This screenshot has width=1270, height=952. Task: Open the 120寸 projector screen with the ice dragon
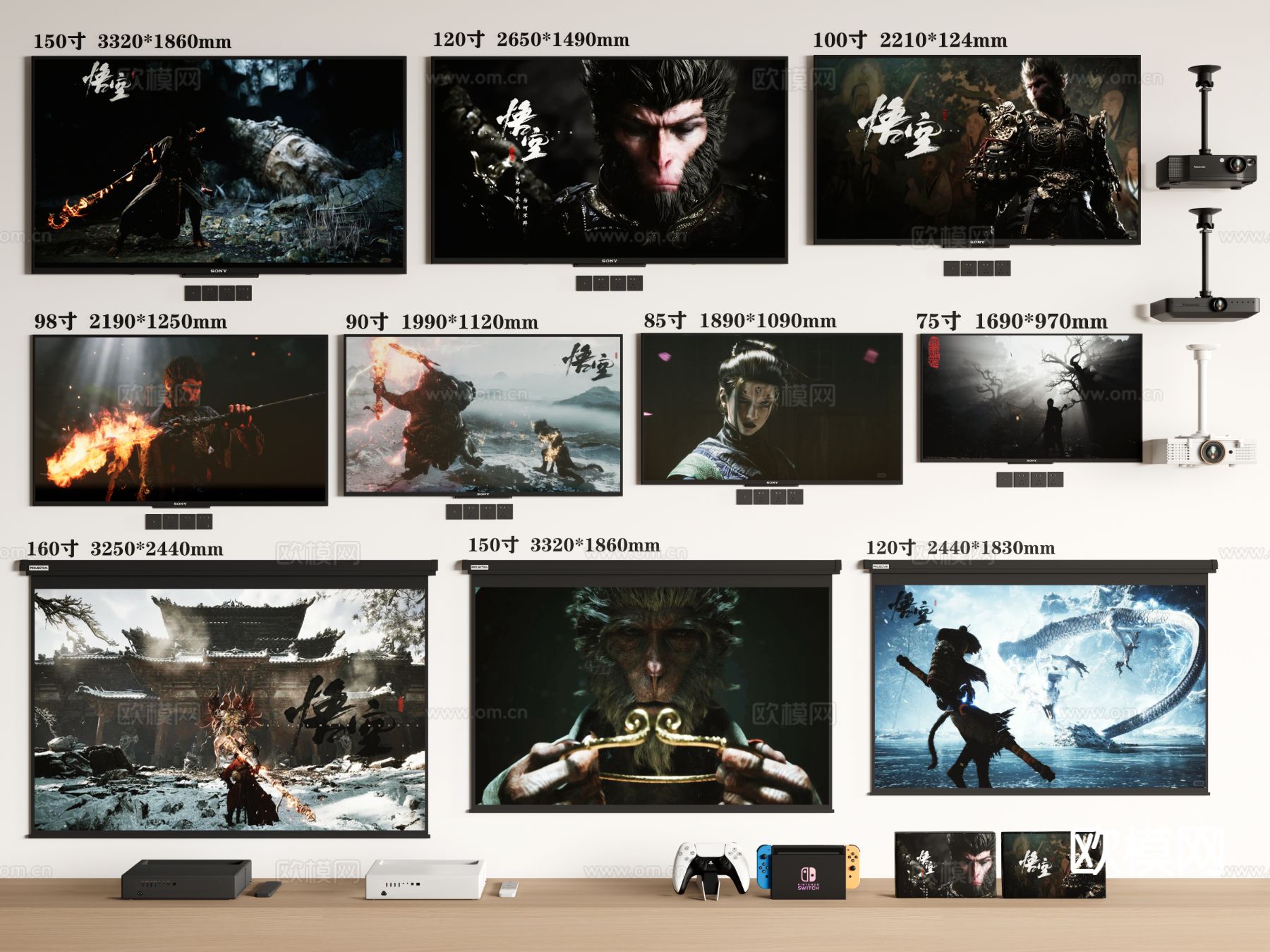(x=1040, y=678)
